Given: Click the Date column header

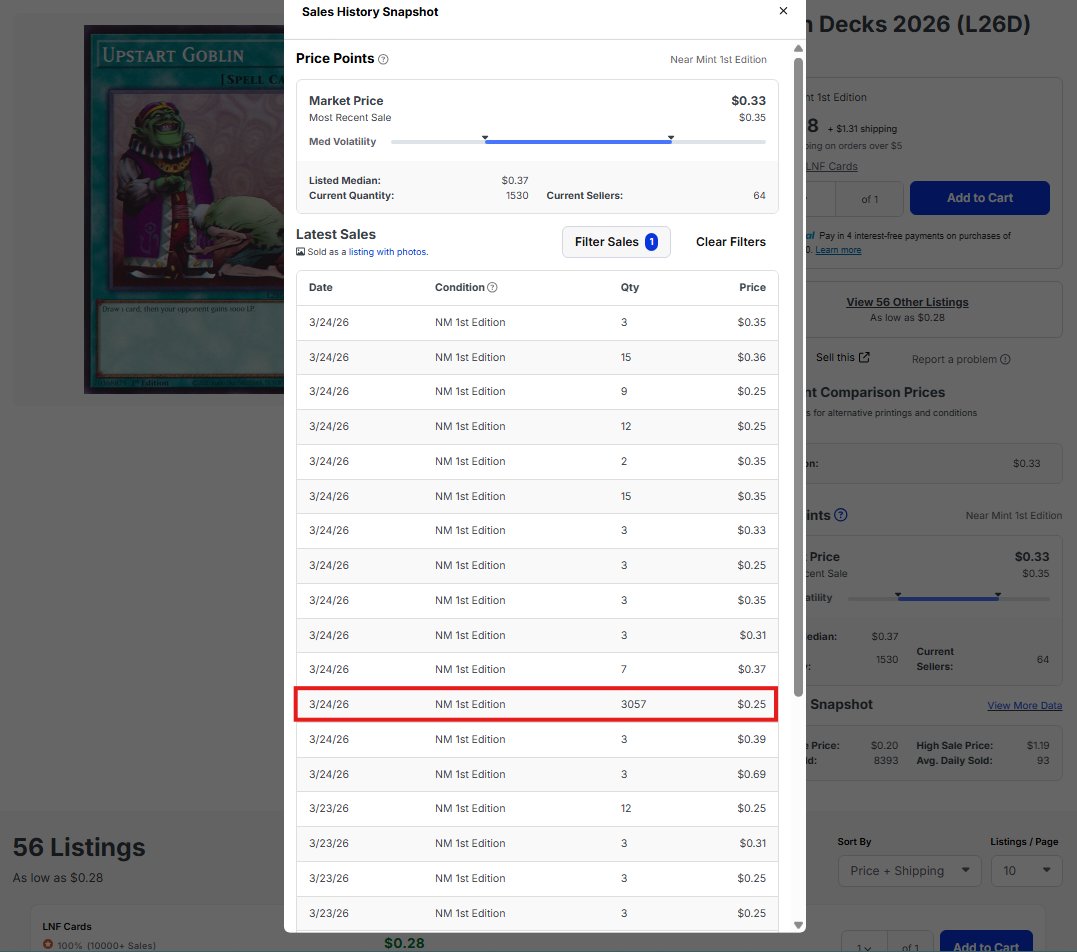Looking at the screenshot, I should pyautogui.click(x=320, y=288).
